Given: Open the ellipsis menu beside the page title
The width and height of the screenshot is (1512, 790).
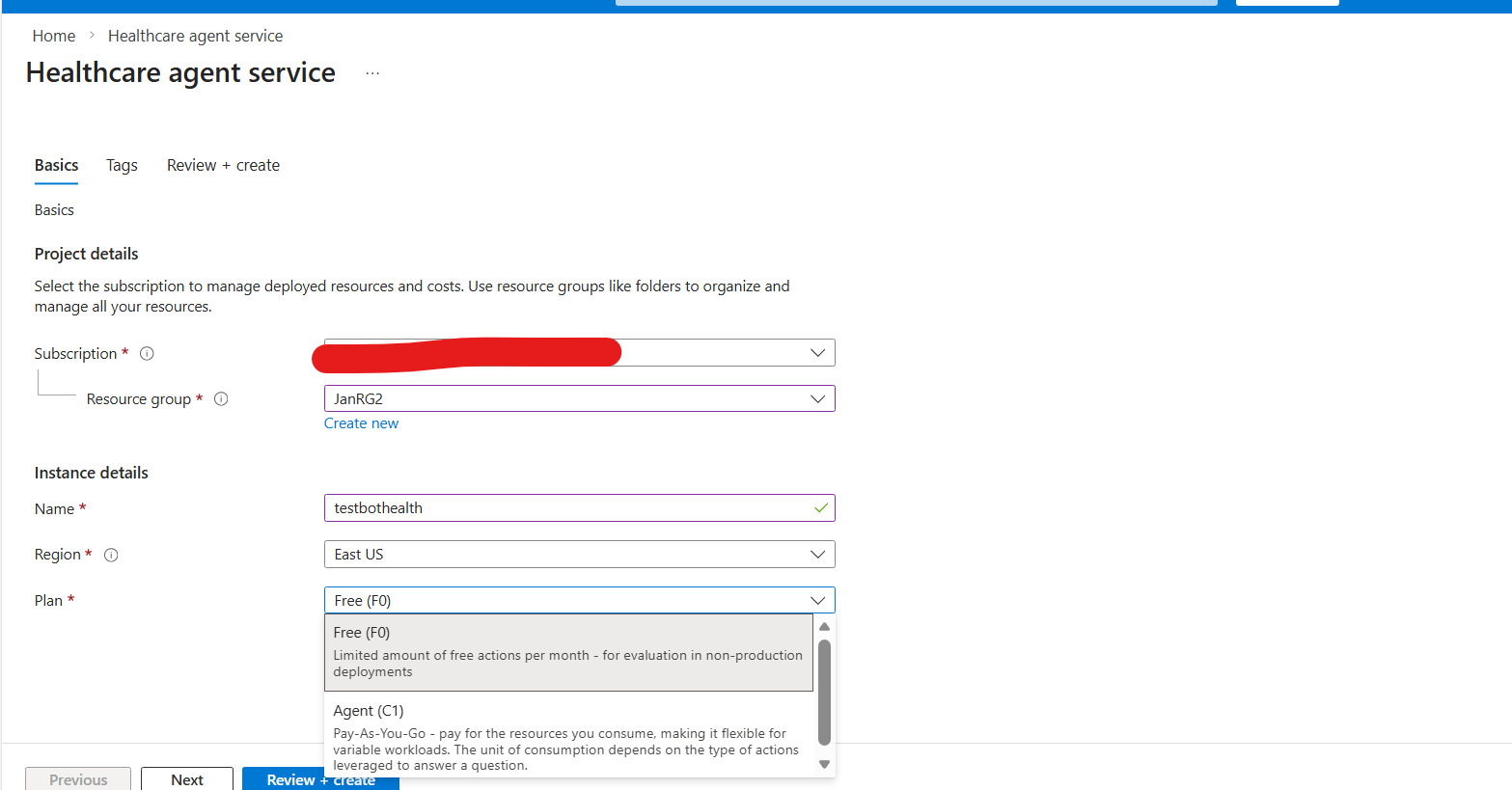Looking at the screenshot, I should (x=372, y=73).
